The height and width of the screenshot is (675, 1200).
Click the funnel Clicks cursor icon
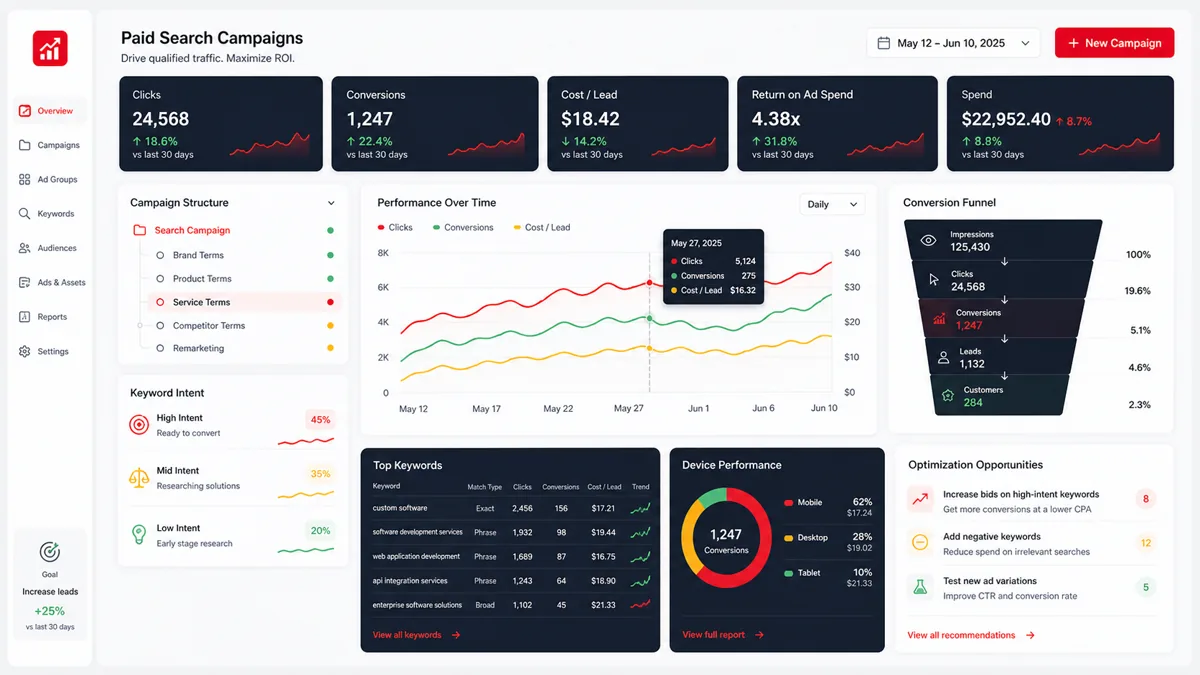point(934,280)
